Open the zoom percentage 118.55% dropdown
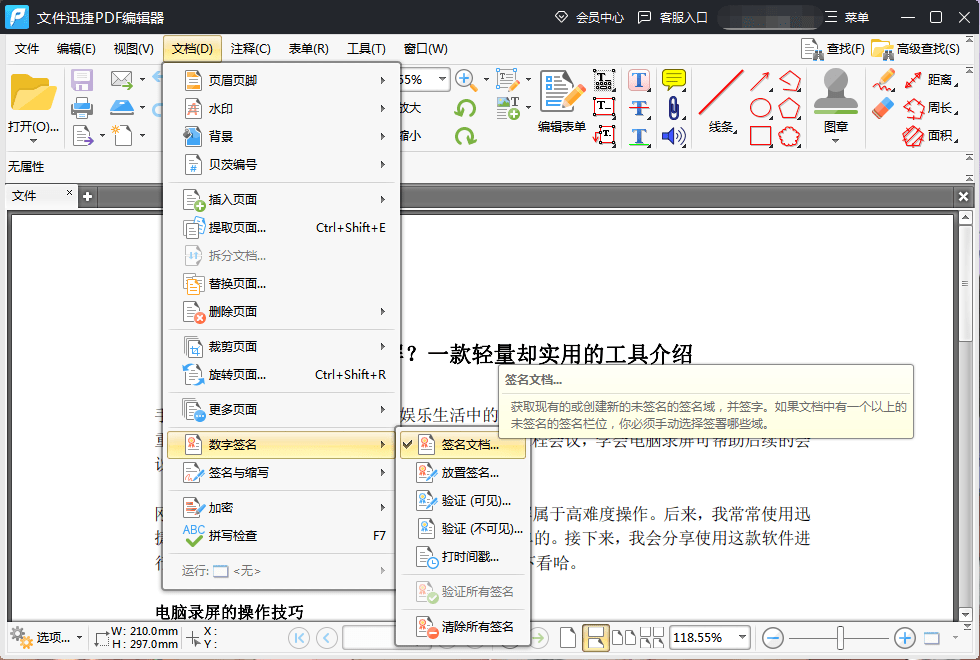 (742, 638)
